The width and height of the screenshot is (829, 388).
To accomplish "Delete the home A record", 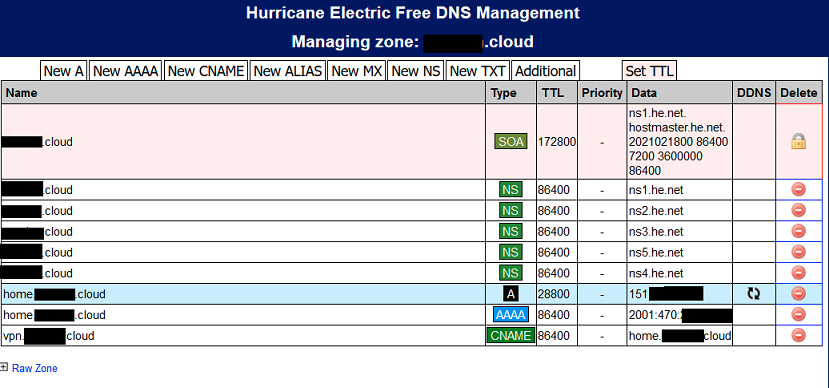I will pos(798,293).
